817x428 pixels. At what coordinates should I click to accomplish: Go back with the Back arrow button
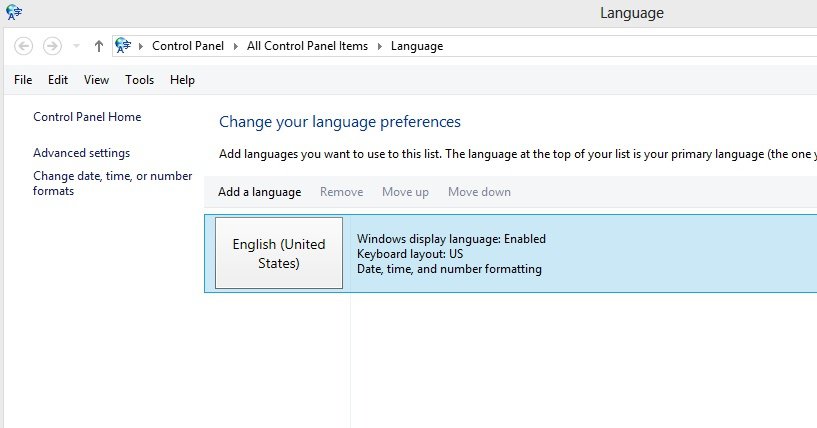click(x=23, y=46)
